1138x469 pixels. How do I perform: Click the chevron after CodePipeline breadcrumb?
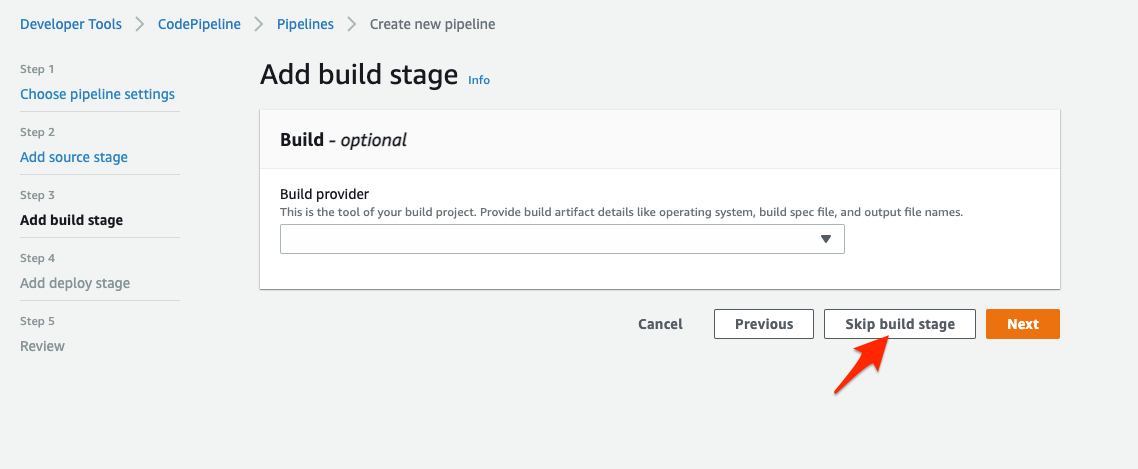coord(259,24)
